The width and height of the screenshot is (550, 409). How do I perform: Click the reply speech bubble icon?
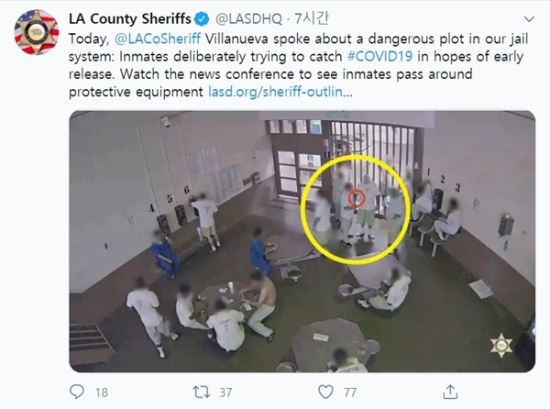click(77, 391)
